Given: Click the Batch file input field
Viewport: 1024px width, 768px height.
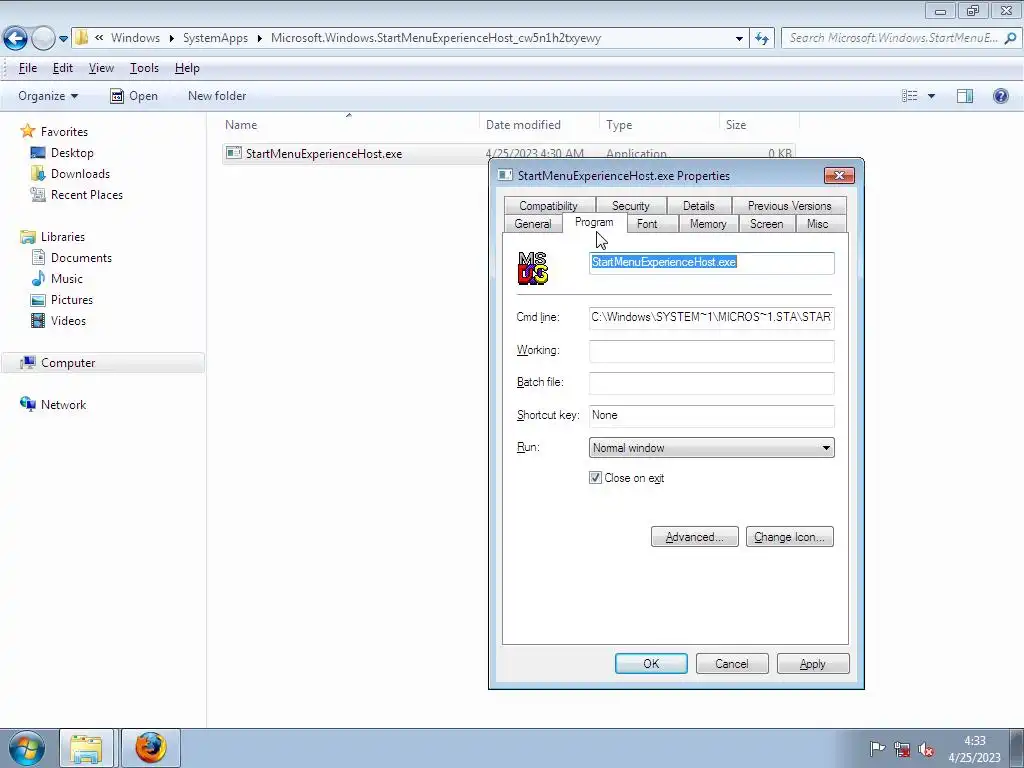Looking at the screenshot, I should pyautogui.click(x=711, y=383).
